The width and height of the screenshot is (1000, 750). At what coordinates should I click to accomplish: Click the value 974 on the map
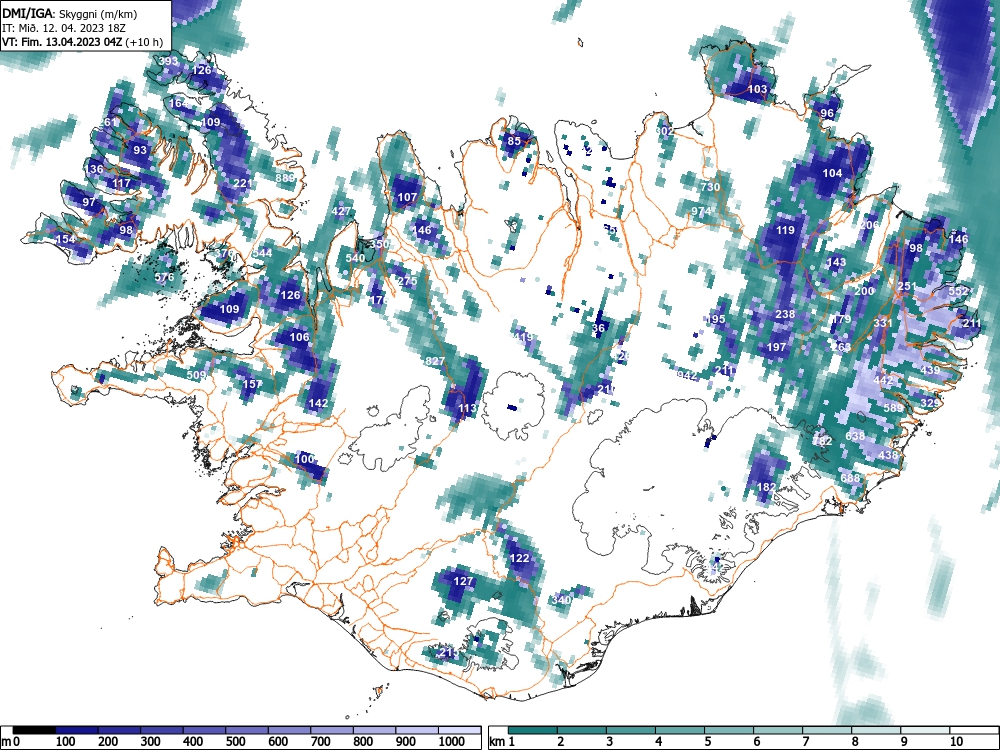[x=700, y=211]
